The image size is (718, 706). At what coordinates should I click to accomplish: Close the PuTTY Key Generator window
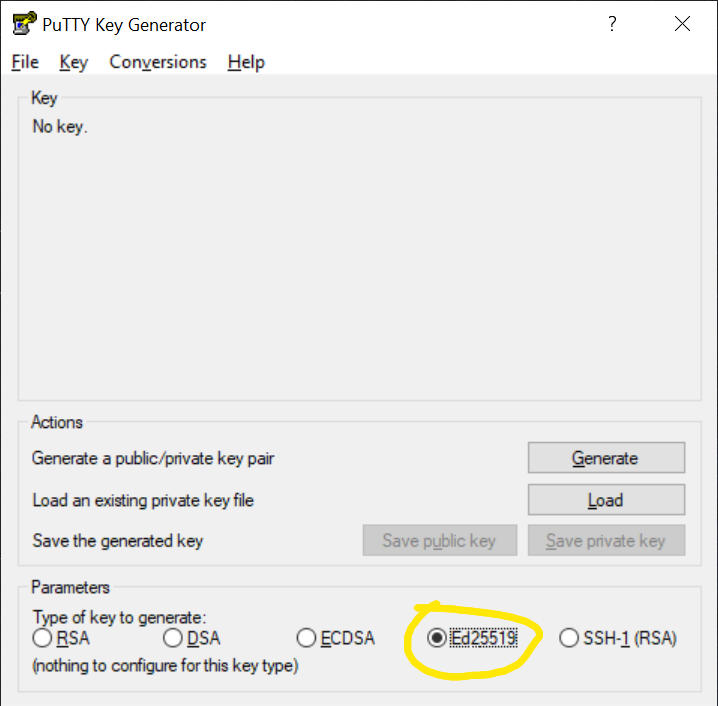(683, 25)
